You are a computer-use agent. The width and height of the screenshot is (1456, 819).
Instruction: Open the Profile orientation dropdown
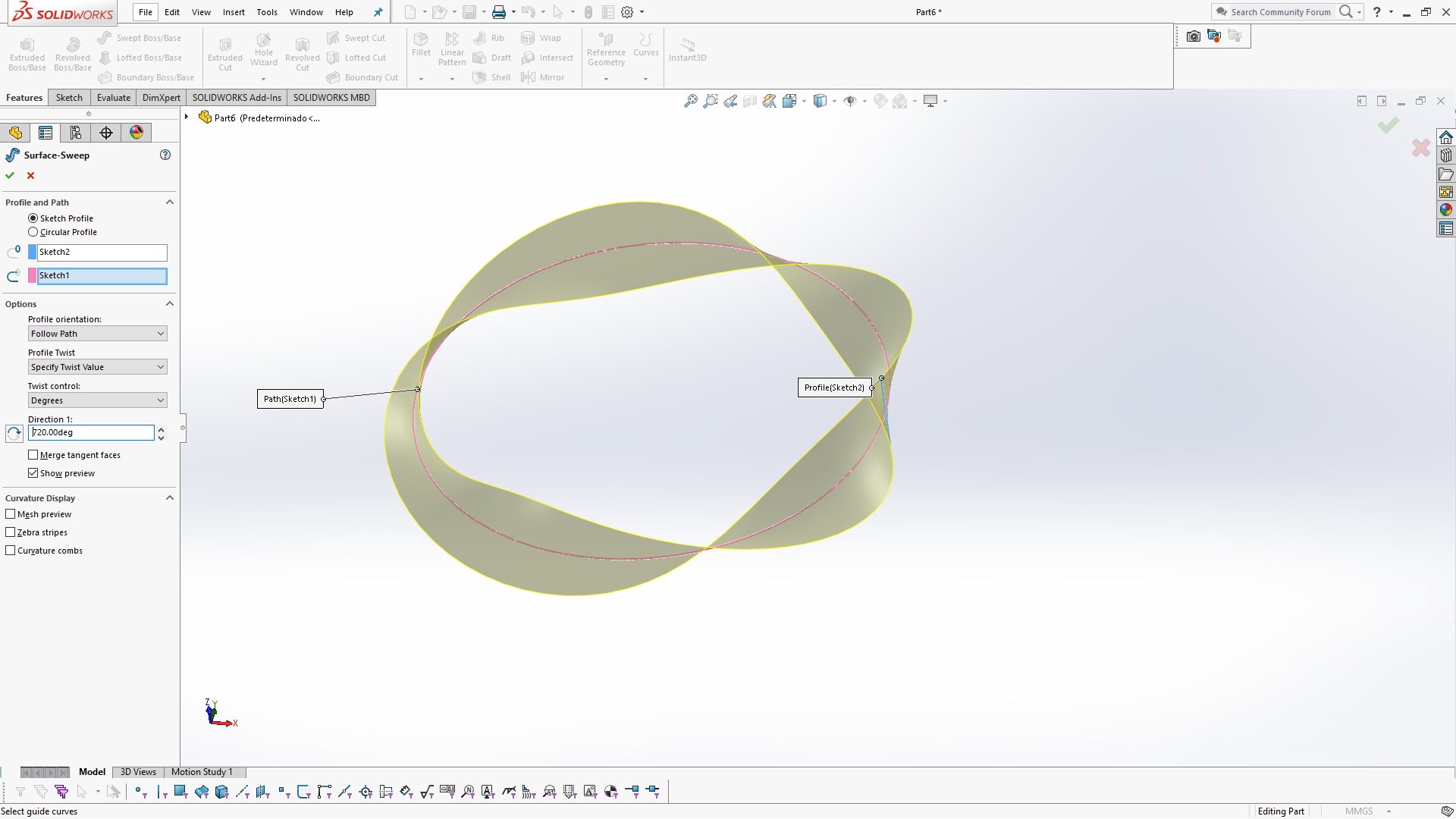pyautogui.click(x=97, y=333)
